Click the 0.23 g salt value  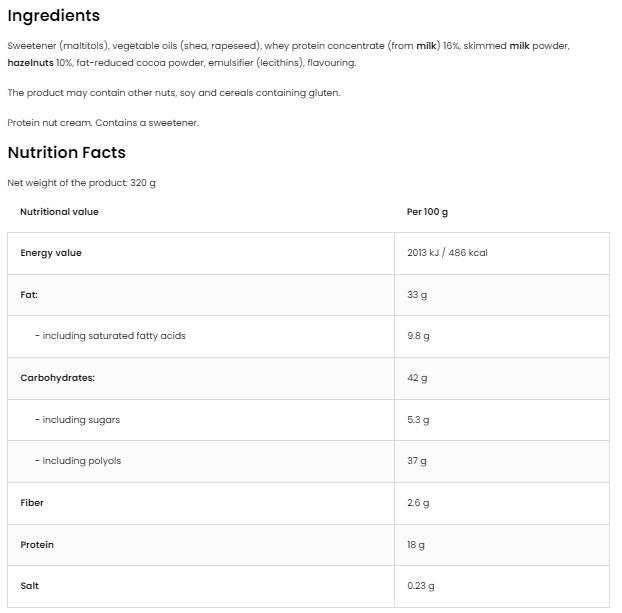(x=422, y=586)
